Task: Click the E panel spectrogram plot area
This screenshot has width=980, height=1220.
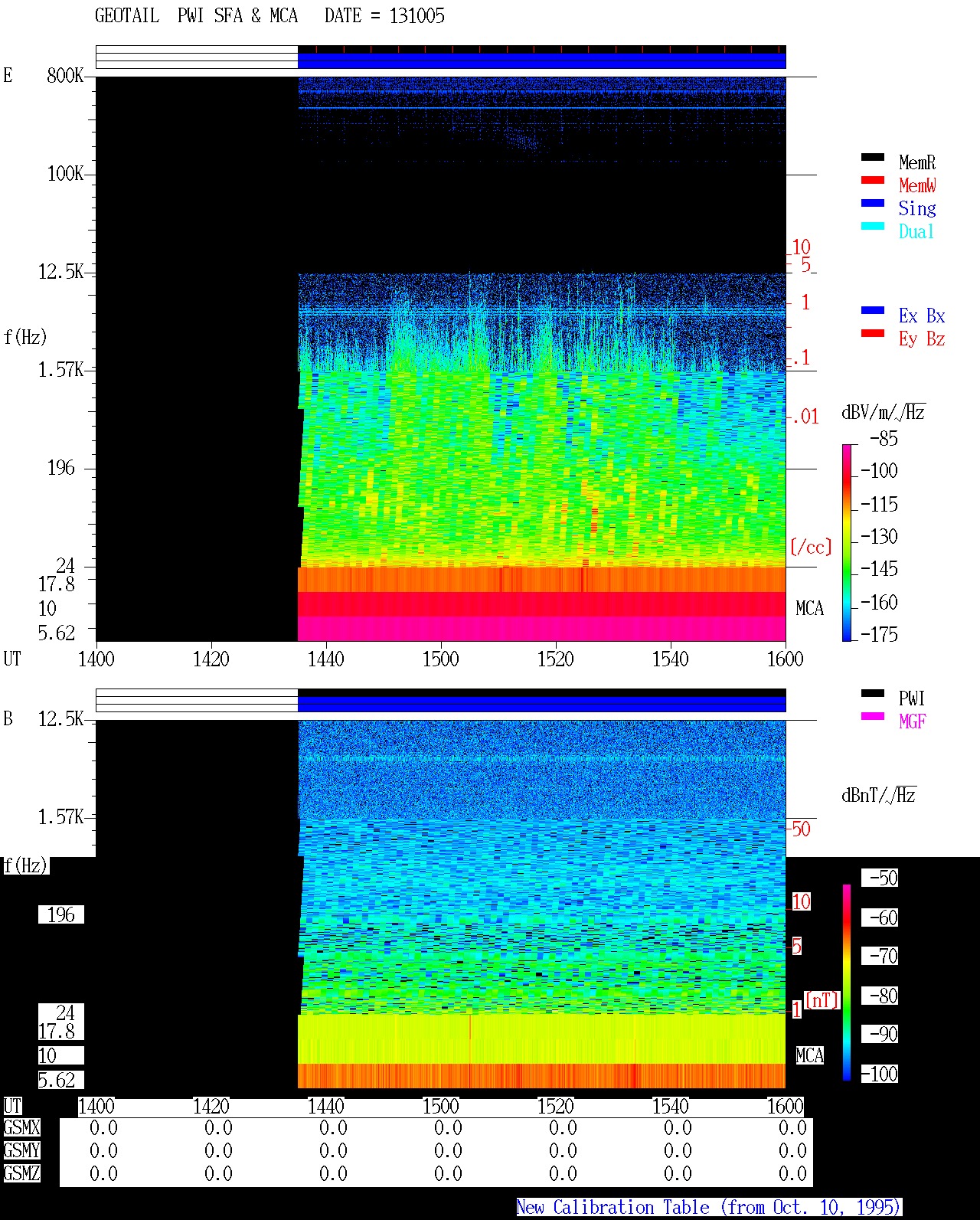Action: 441,358
